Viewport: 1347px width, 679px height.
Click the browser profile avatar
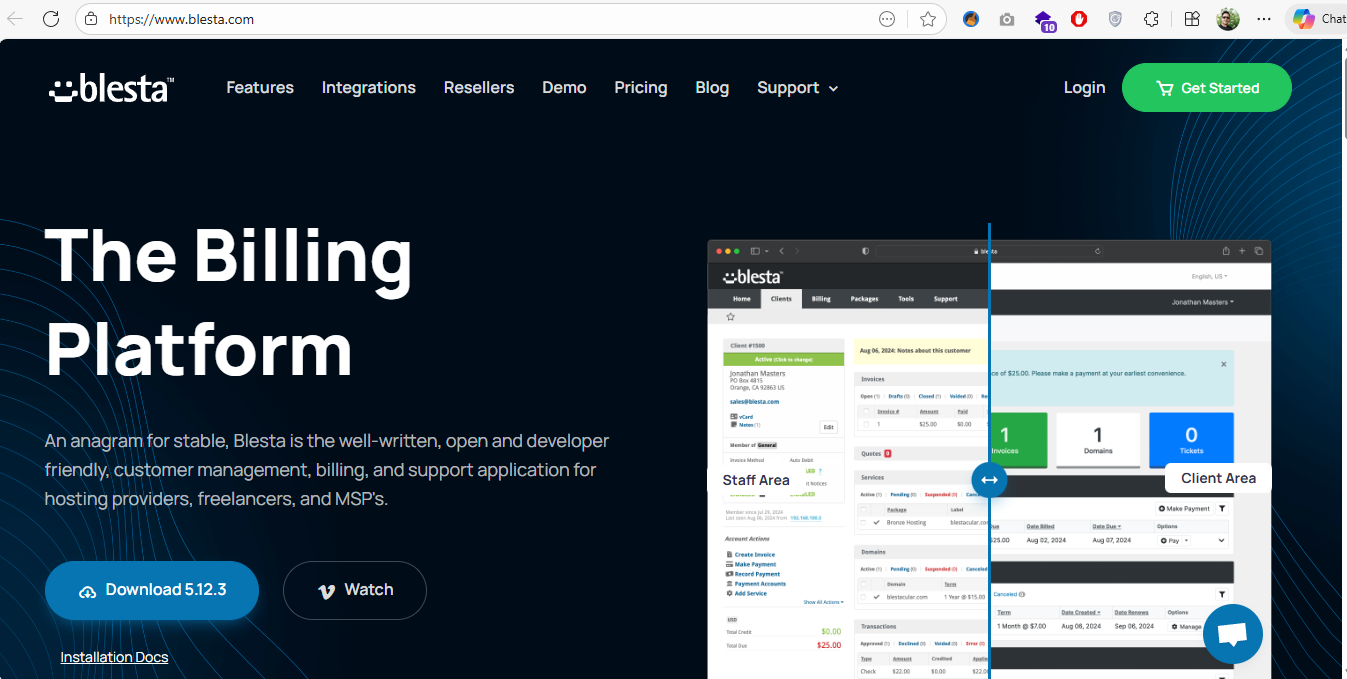(1228, 19)
